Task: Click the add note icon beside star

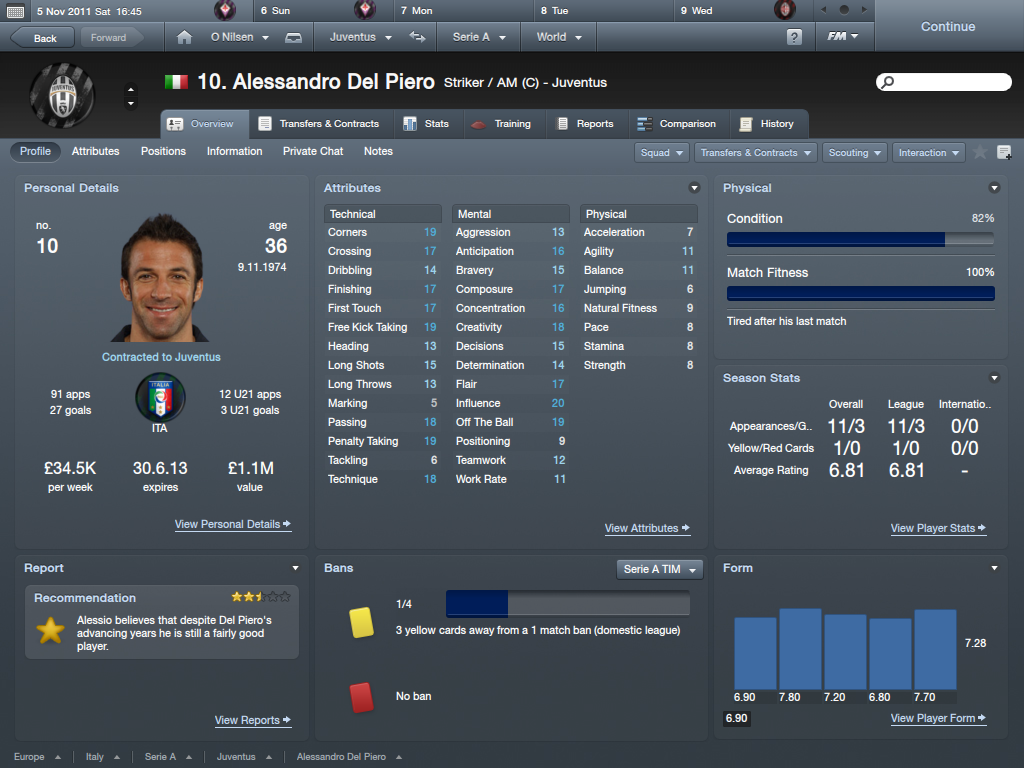Action: click(1004, 152)
